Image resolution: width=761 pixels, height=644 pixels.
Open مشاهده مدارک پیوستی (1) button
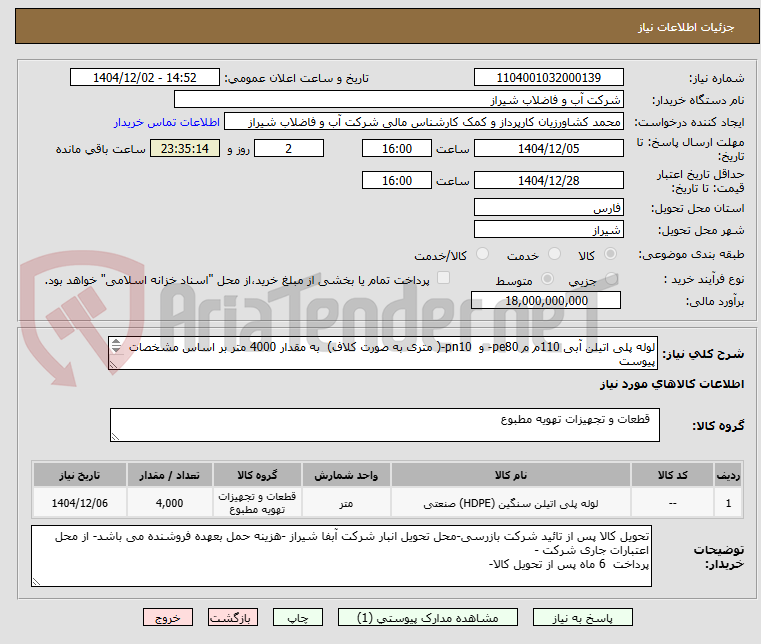point(428,618)
